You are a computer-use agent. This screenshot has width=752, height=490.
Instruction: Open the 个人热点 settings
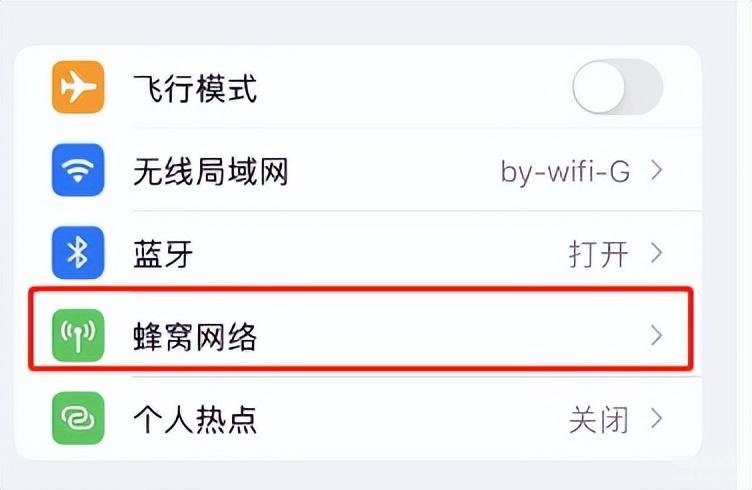195,420
